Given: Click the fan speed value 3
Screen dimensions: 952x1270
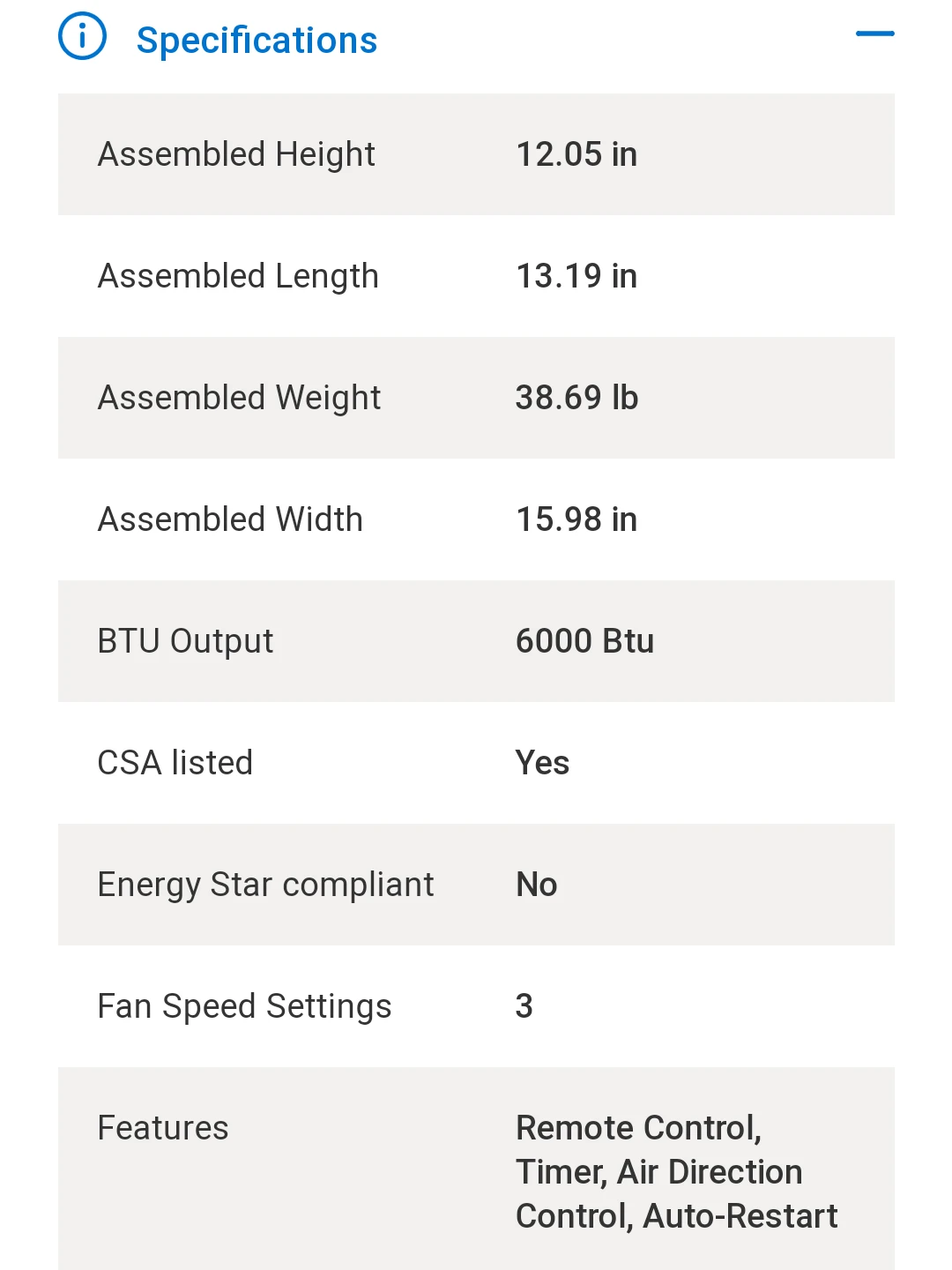Looking at the screenshot, I should [524, 1006].
